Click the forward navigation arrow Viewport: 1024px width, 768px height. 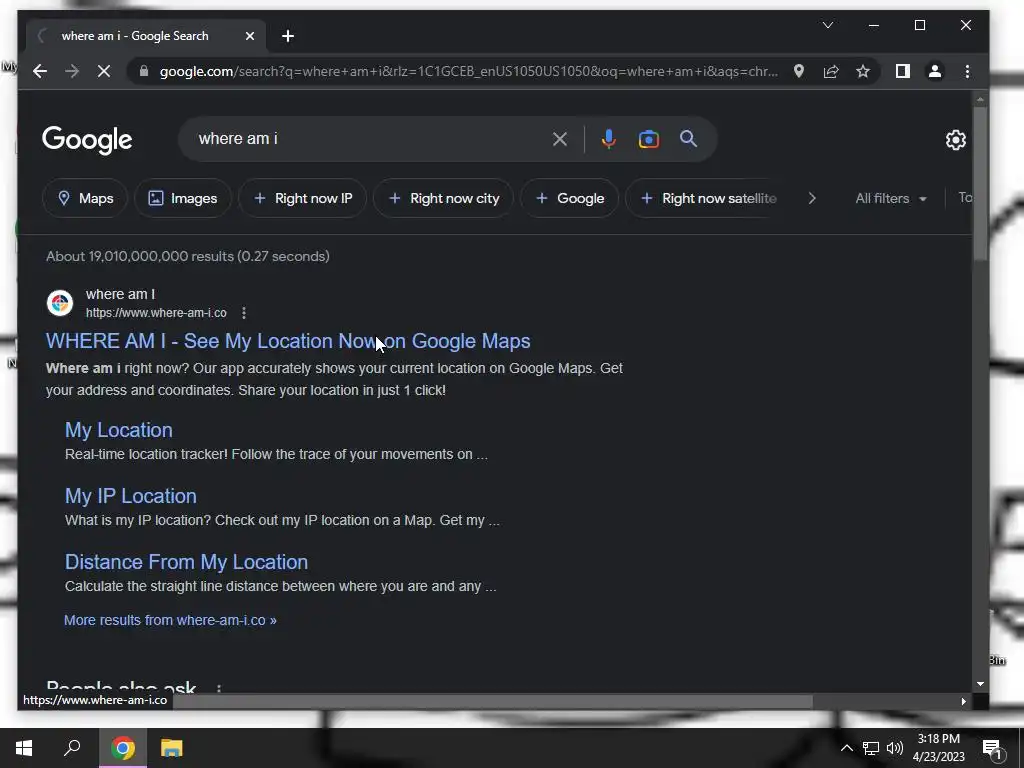(x=72, y=71)
